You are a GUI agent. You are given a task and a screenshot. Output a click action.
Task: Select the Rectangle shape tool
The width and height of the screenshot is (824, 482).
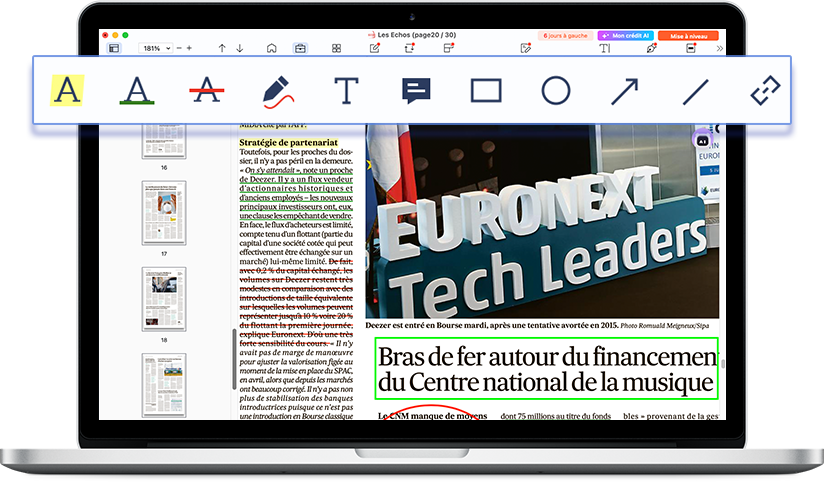tap(486, 90)
